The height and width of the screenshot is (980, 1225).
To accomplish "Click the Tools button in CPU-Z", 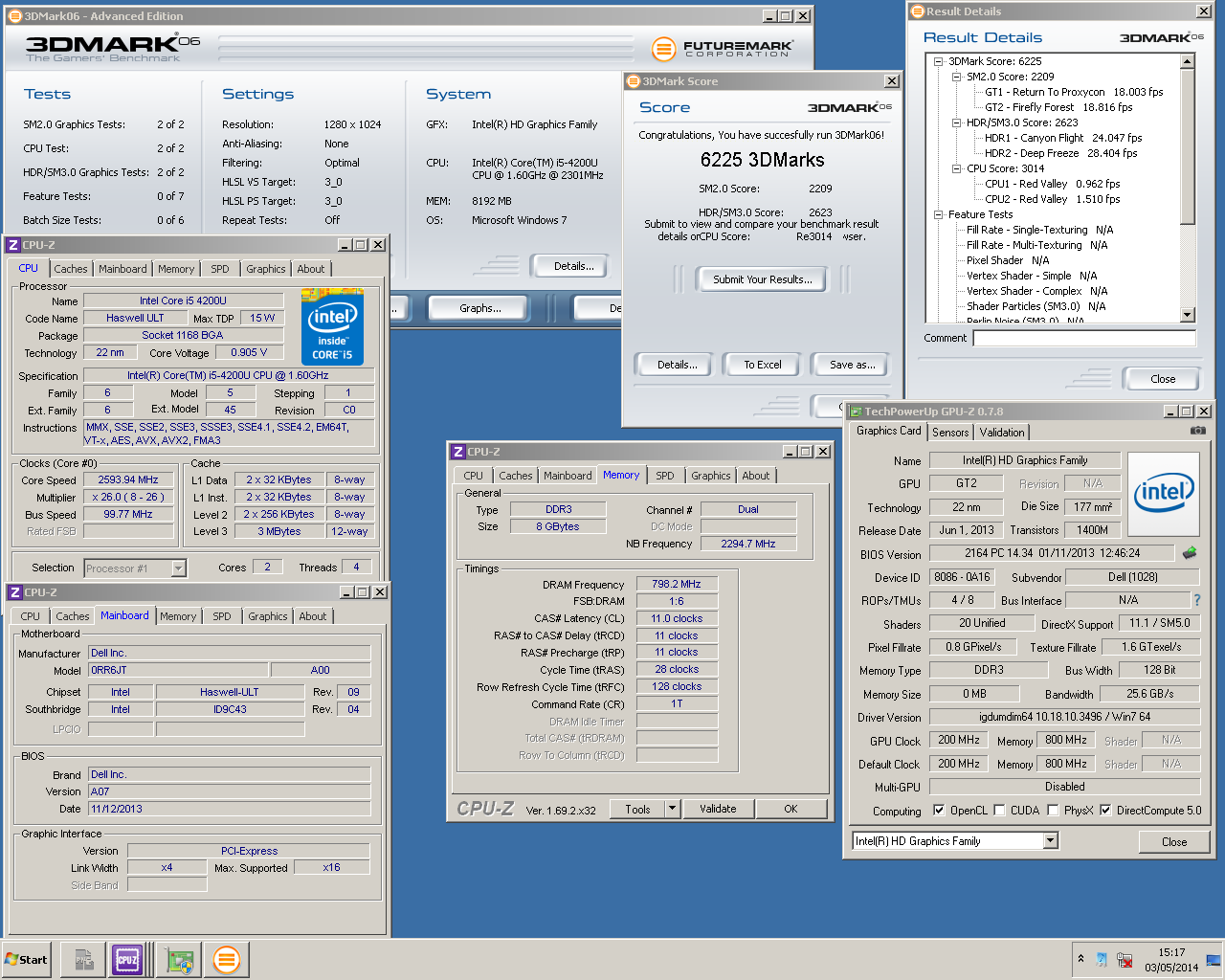I will click(637, 809).
